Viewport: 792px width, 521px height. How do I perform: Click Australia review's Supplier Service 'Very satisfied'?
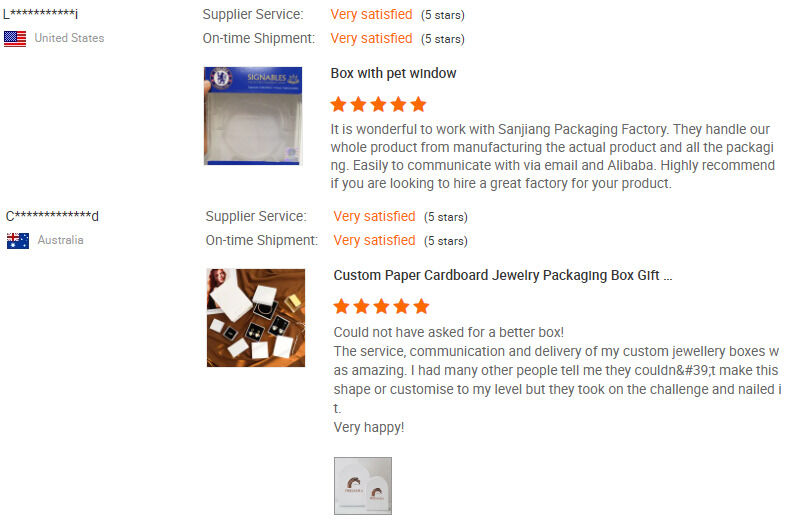click(374, 216)
